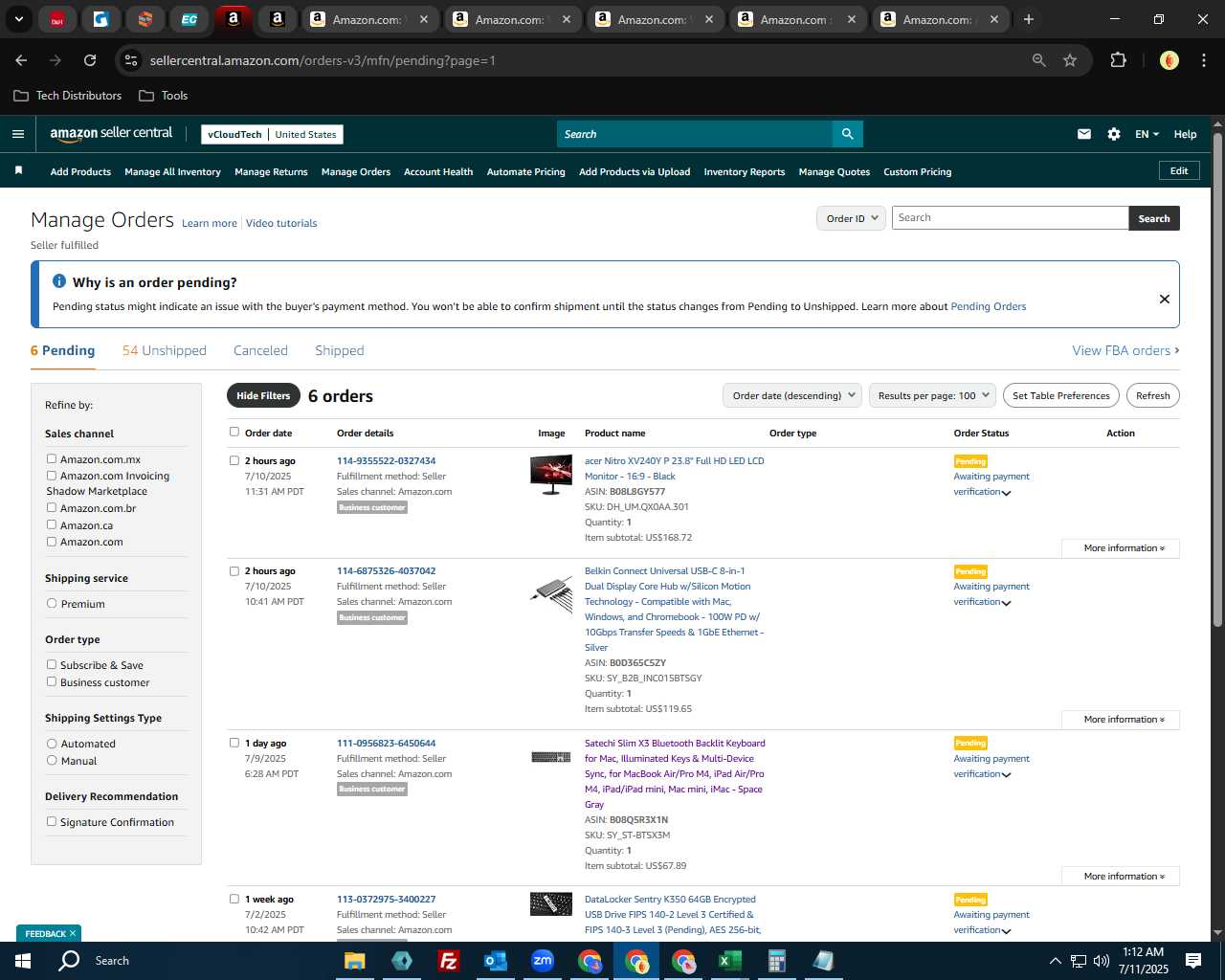This screenshot has height=980, width=1225.
Task: Click the browser back arrow
Action: (21, 60)
